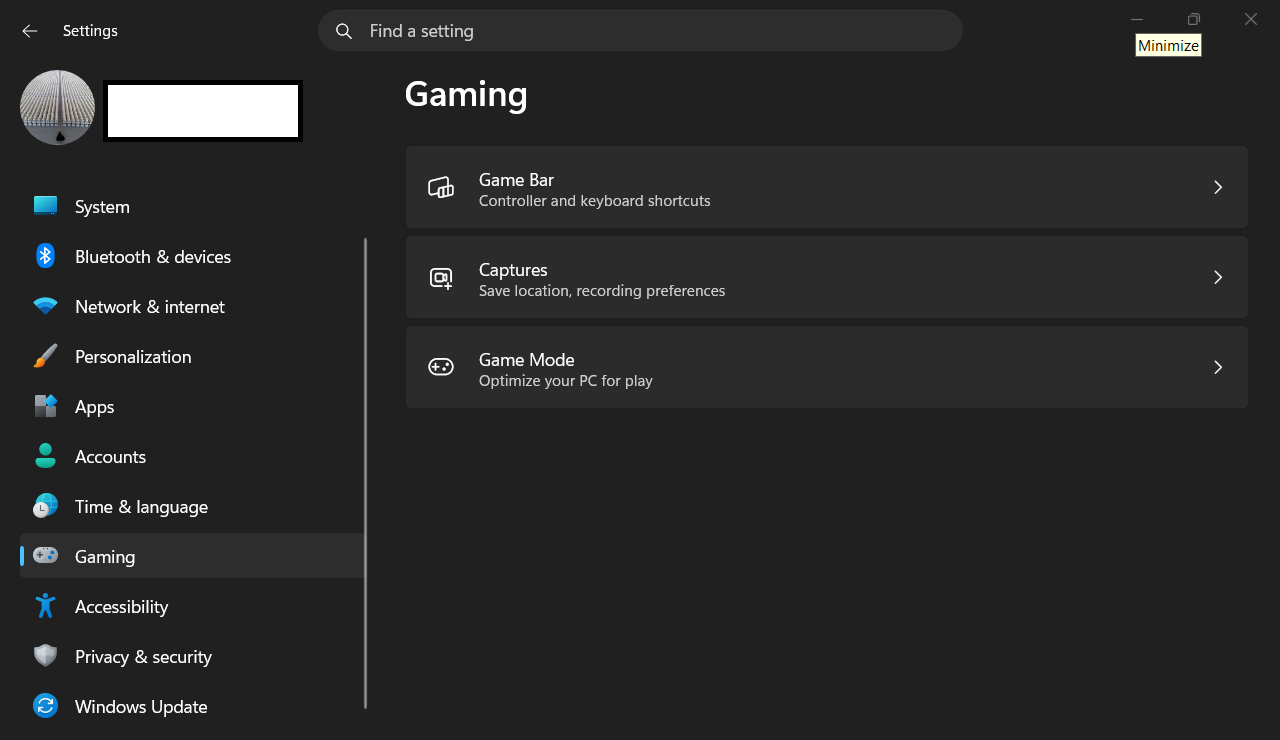This screenshot has height=740, width=1280.
Task: Click the Personalization paintbrush icon
Action: [x=45, y=356]
